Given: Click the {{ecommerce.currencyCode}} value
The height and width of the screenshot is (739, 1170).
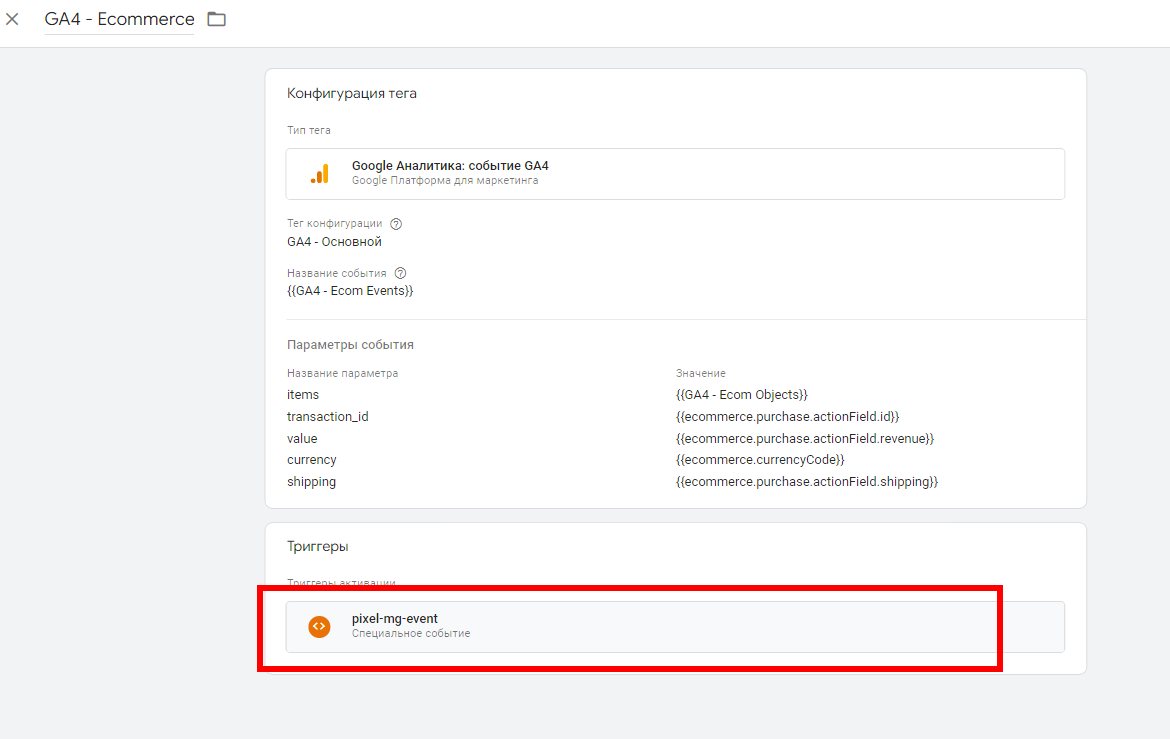Looking at the screenshot, I should pos(760,460).
